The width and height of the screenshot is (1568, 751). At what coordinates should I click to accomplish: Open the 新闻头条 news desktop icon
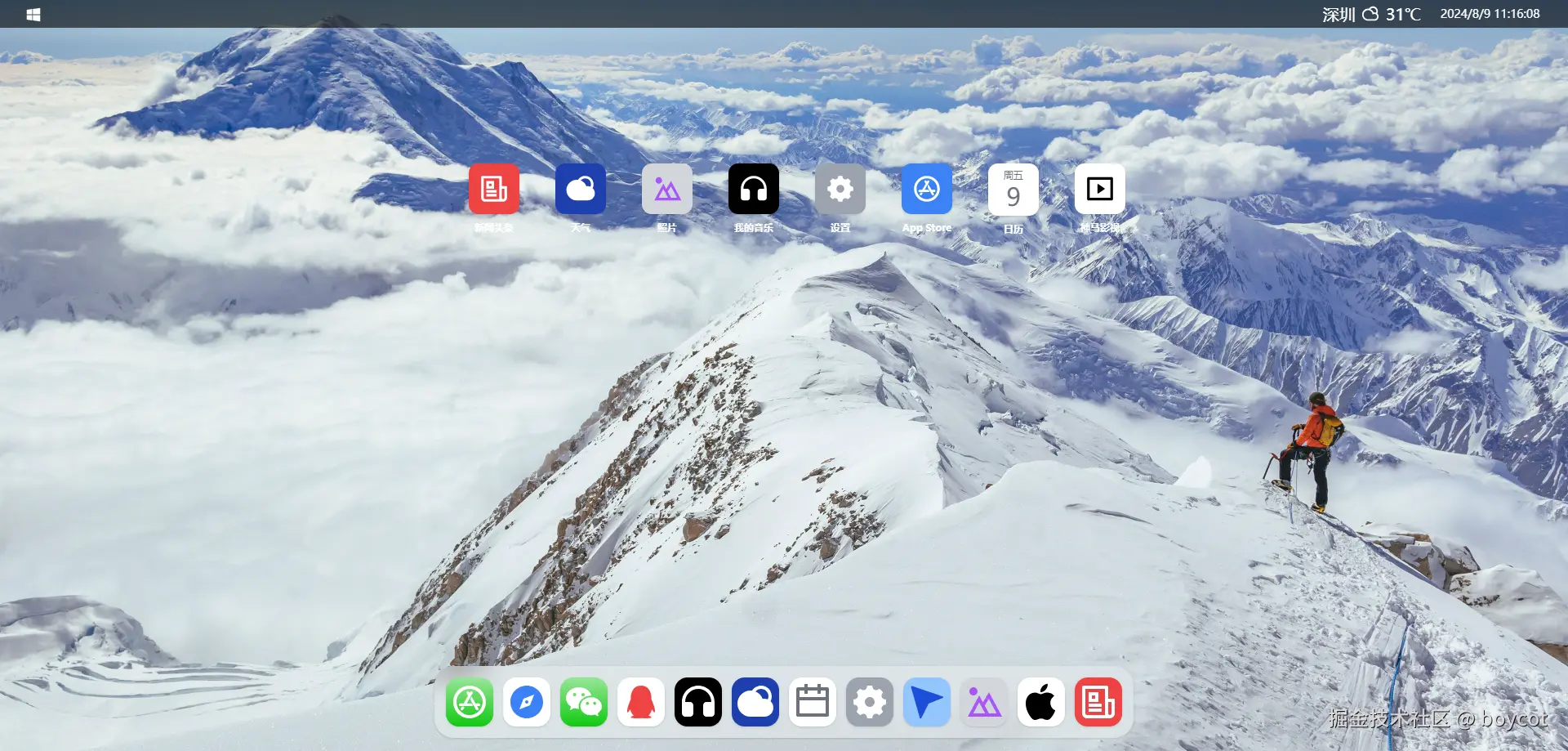(494, 189)
